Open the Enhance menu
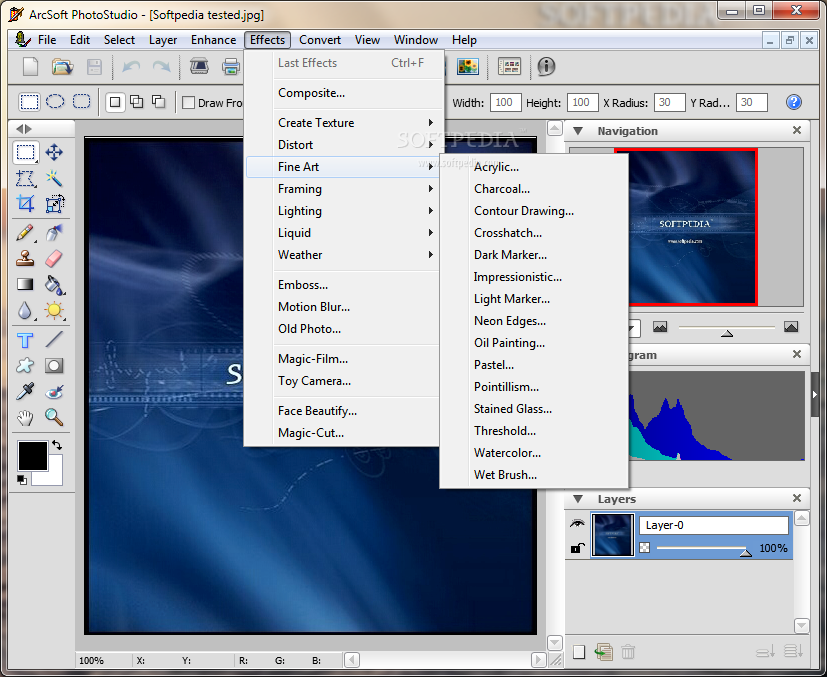827x677 pixels. [213, 40]
